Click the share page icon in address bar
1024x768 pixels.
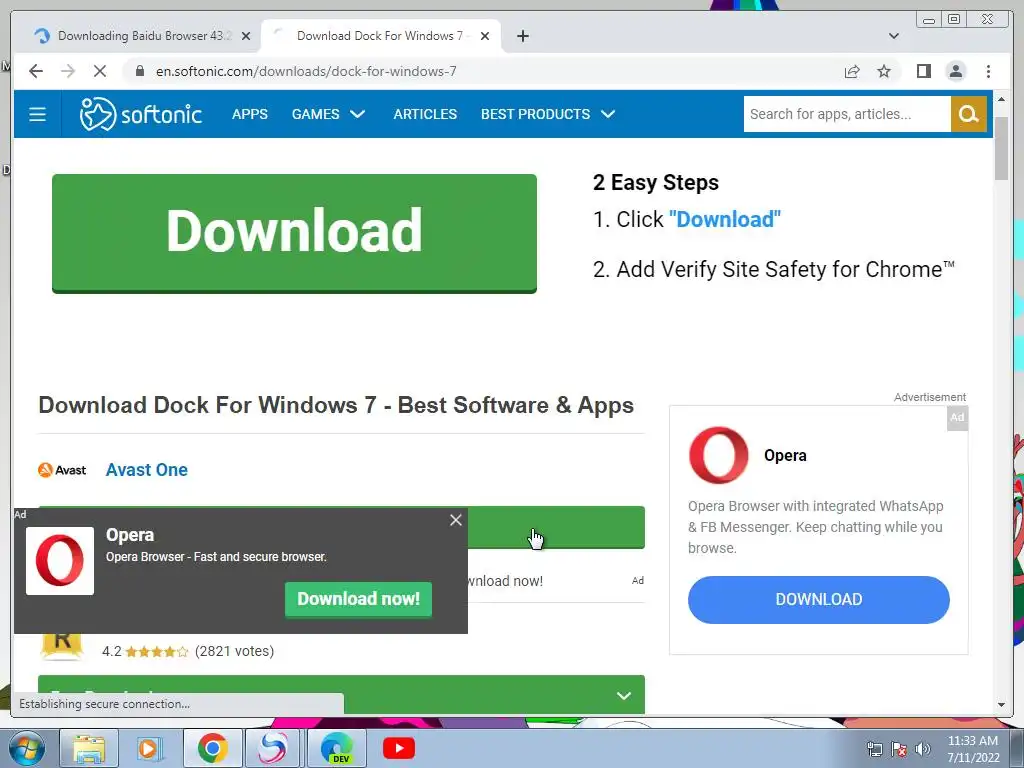852,71
